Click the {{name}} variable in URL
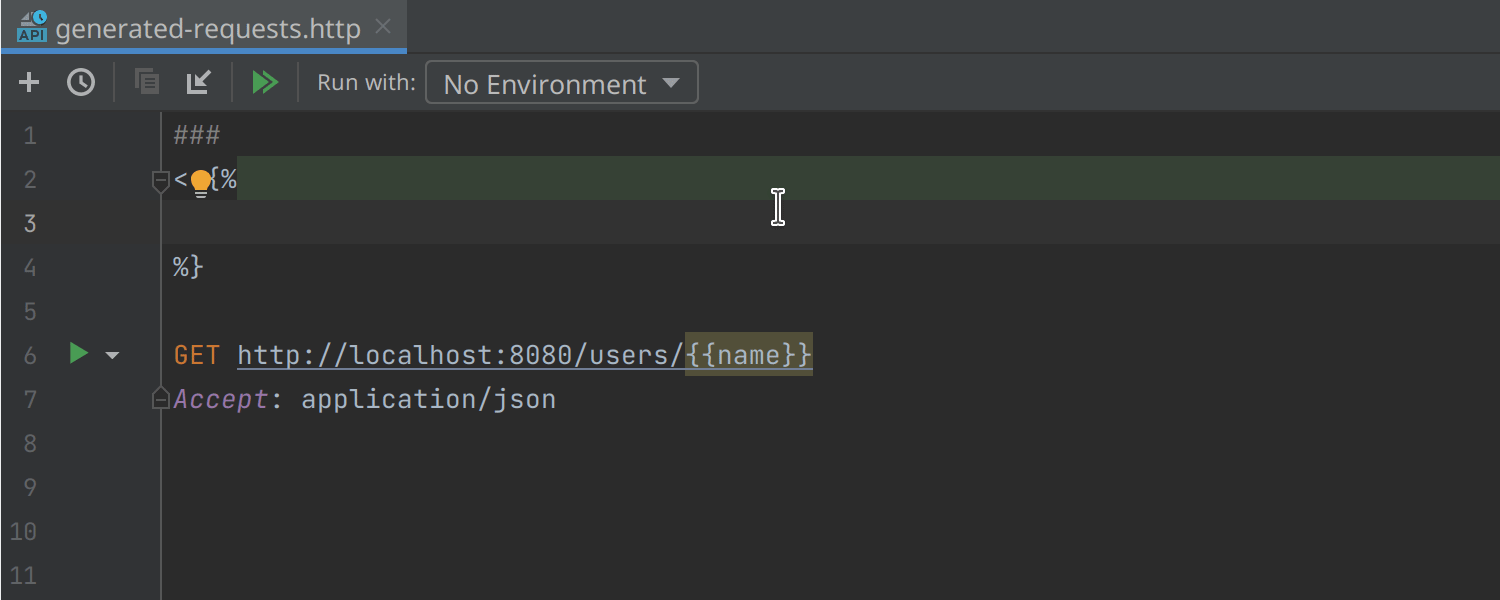Viewport: 1500px width, 600px height. coord(749,355)
